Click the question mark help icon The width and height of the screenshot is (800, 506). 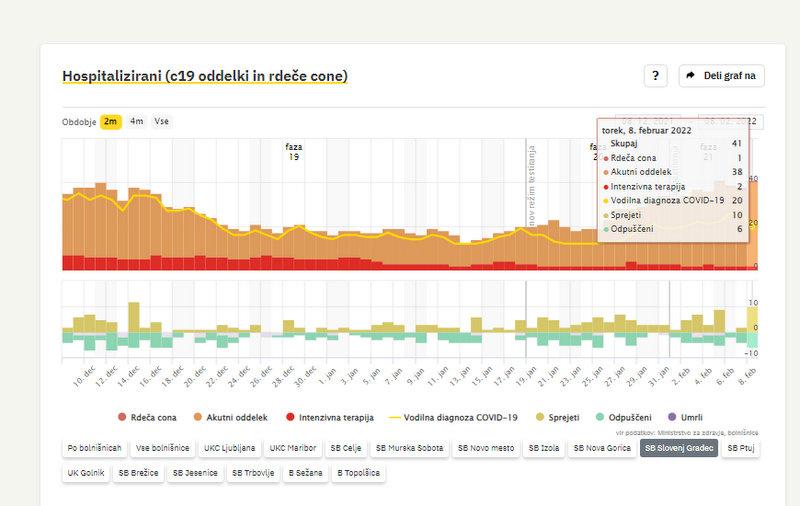(655, 76)
